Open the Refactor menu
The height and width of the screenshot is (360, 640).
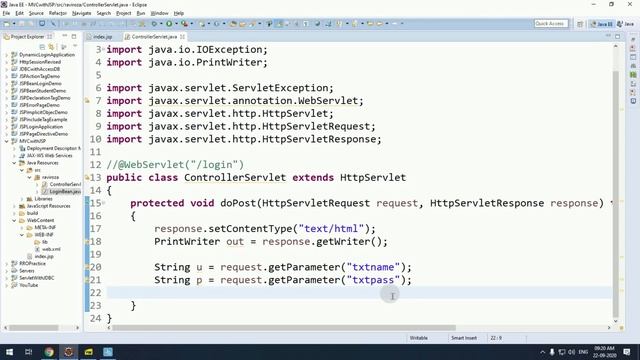coord(58,13)
